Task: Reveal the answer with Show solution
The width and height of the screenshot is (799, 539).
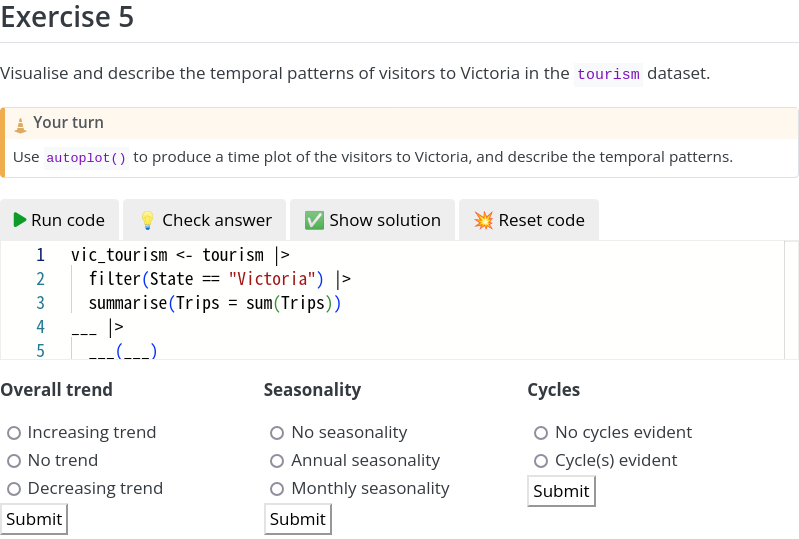Action: (372, 220)
